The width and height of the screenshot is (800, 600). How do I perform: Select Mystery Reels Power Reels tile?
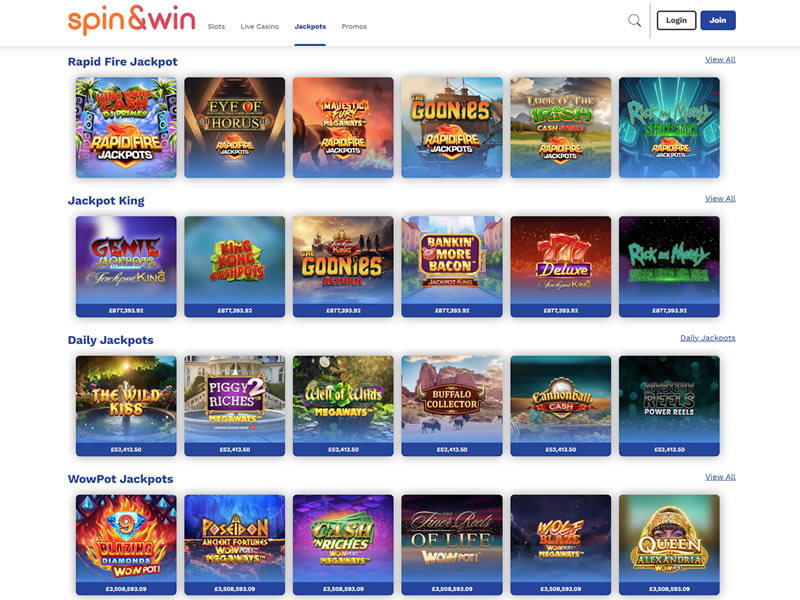669,406
